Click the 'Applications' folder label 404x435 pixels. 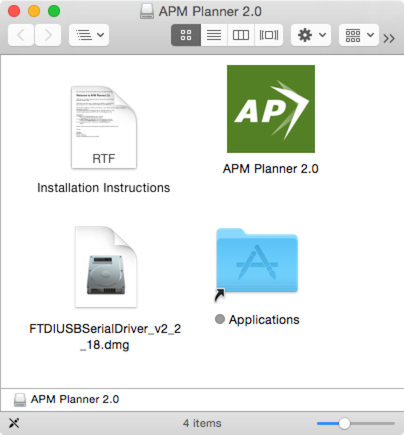(x=264, y=320)
